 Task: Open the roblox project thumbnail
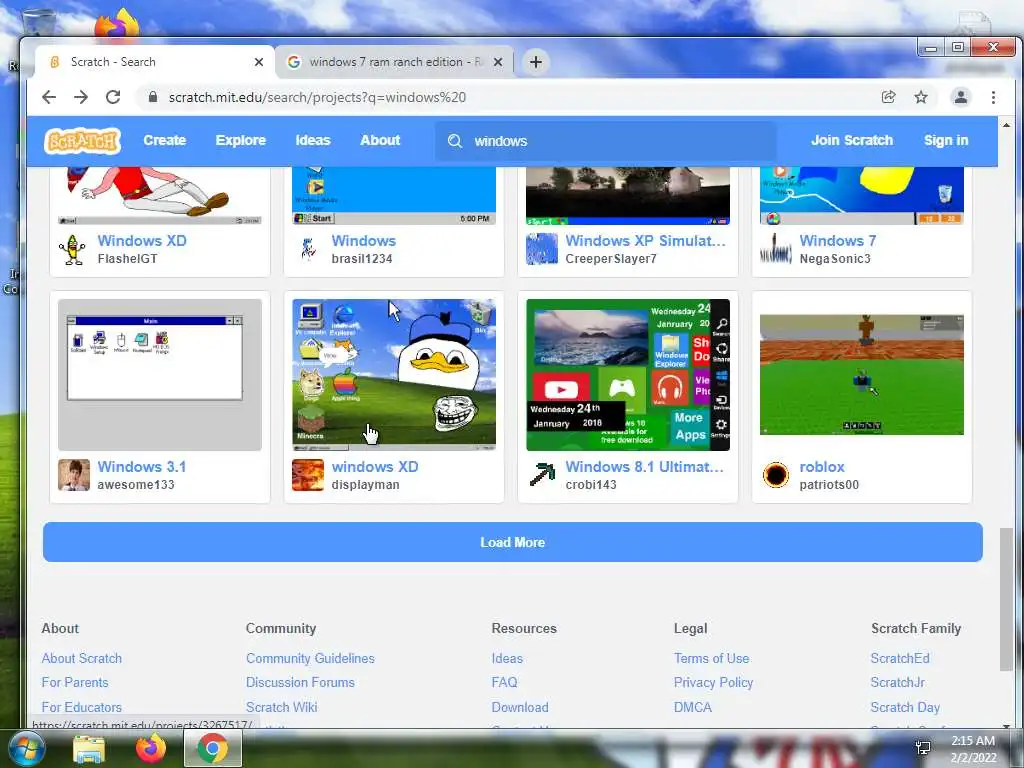(862, 375)
